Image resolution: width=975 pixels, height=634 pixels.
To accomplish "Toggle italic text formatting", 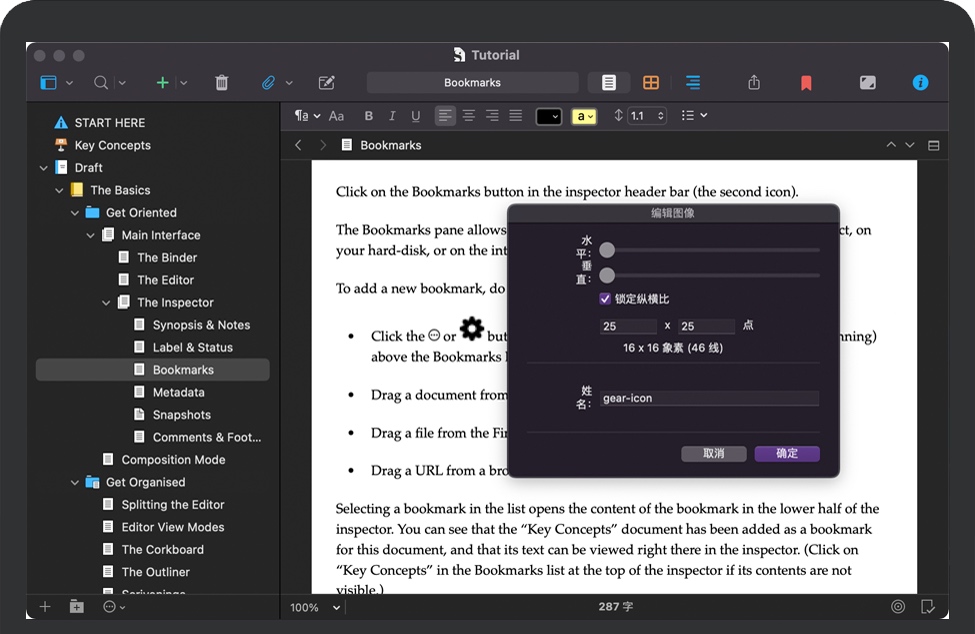I will coord(392,116).
